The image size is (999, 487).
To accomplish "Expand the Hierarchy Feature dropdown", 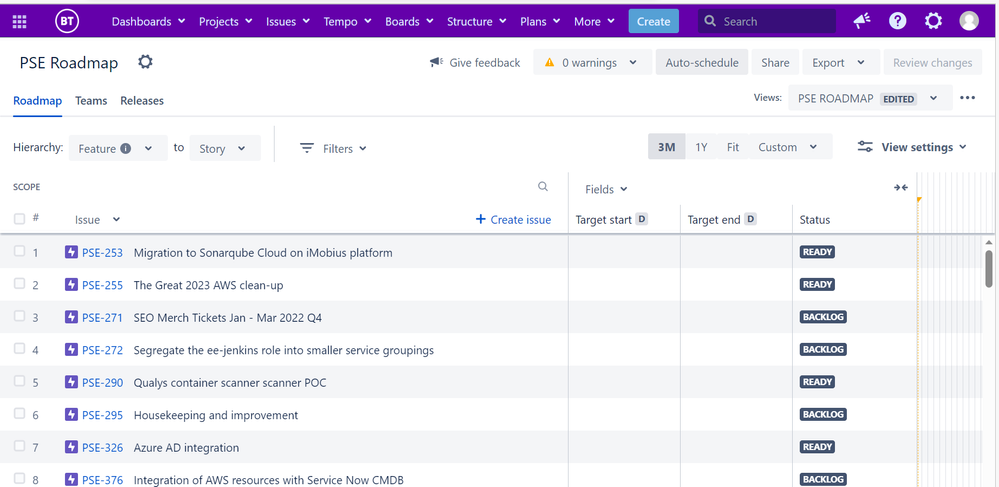I will pos(117,149).
